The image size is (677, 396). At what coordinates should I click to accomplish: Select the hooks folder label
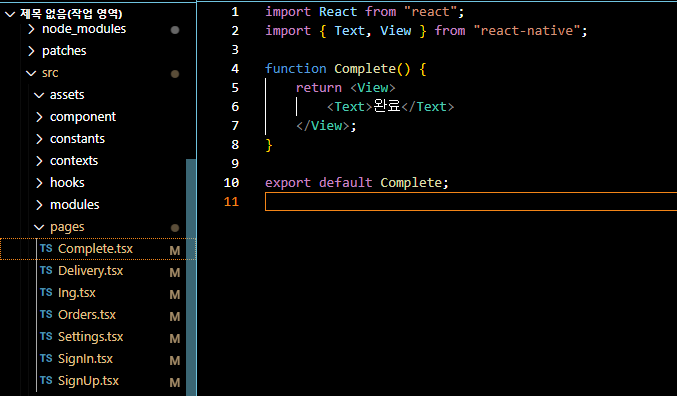point(67,183)
